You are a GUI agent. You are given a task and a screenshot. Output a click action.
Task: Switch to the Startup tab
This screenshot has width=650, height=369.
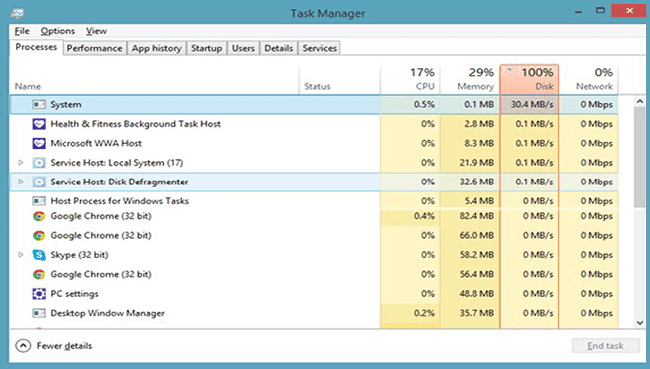(x=206, y=48)
